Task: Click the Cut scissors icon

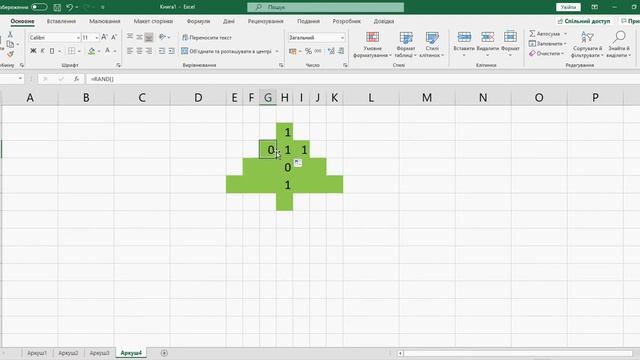Action: [x=10, y=35]
